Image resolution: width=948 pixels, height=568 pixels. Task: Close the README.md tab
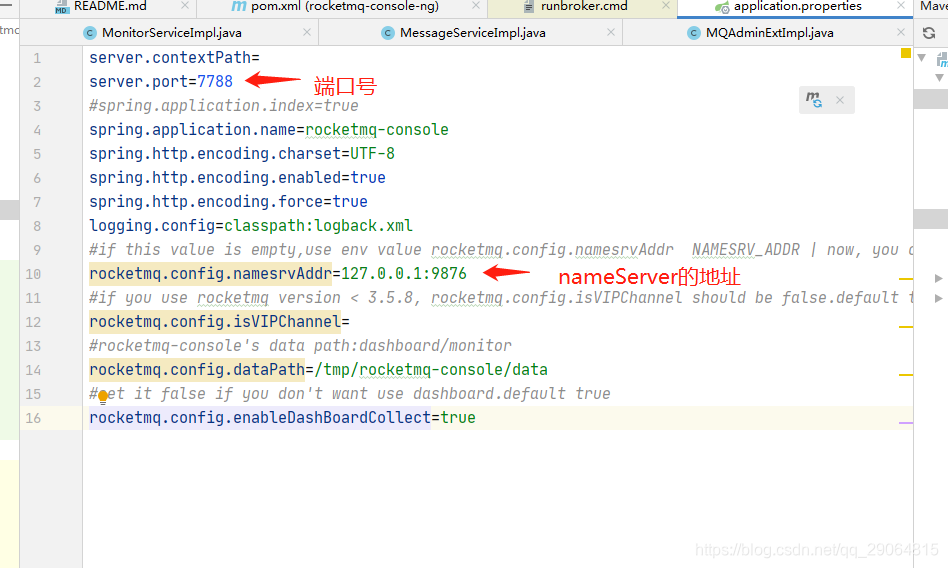tap(185, 5)
